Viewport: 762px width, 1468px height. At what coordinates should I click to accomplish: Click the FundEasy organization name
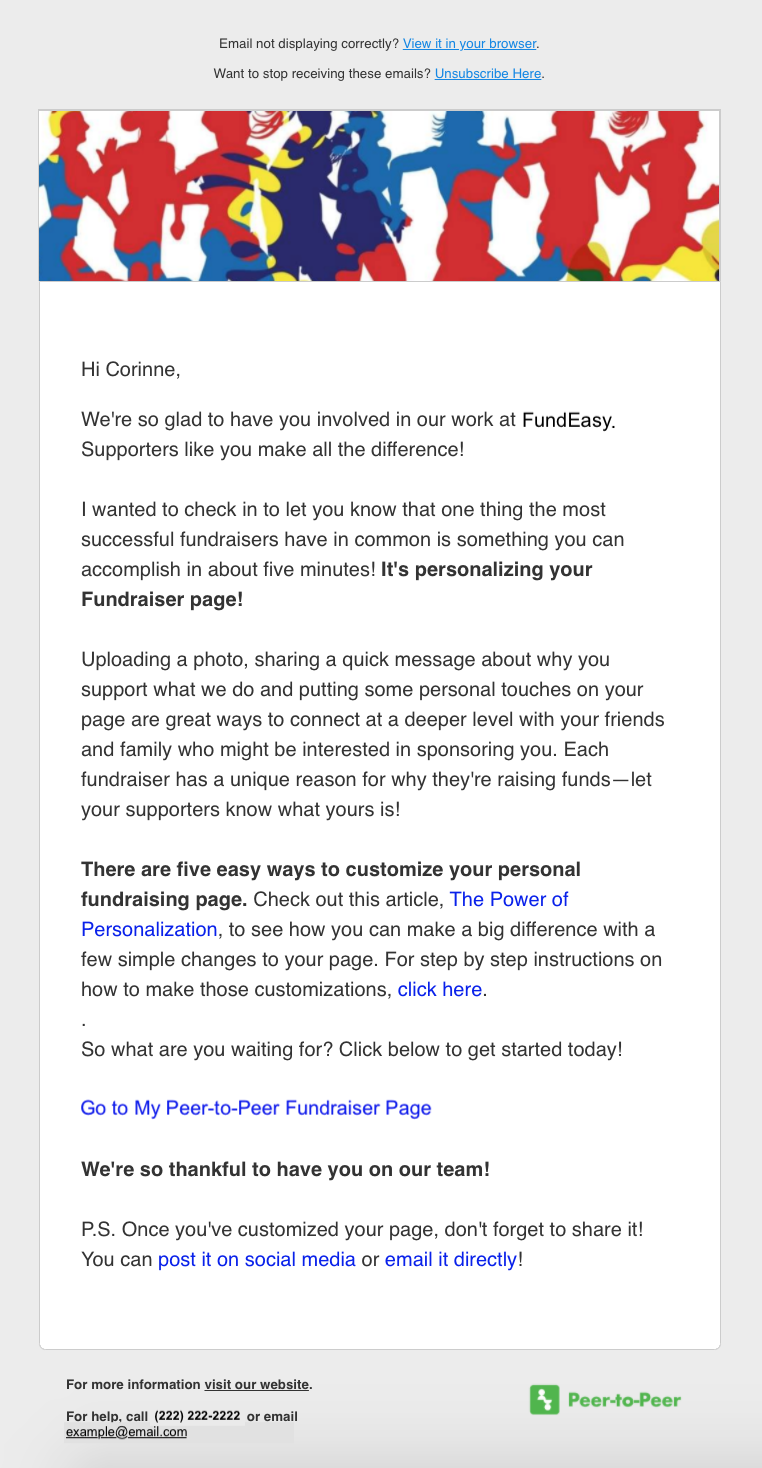coord(566,420)
